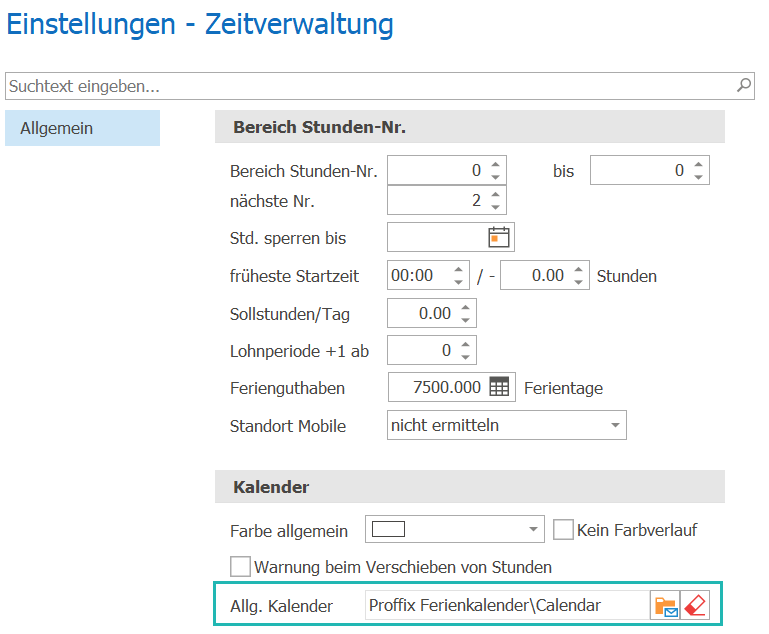Click the Kalender section header
This screenshot has width=769, height=634.
coord(470,486)
